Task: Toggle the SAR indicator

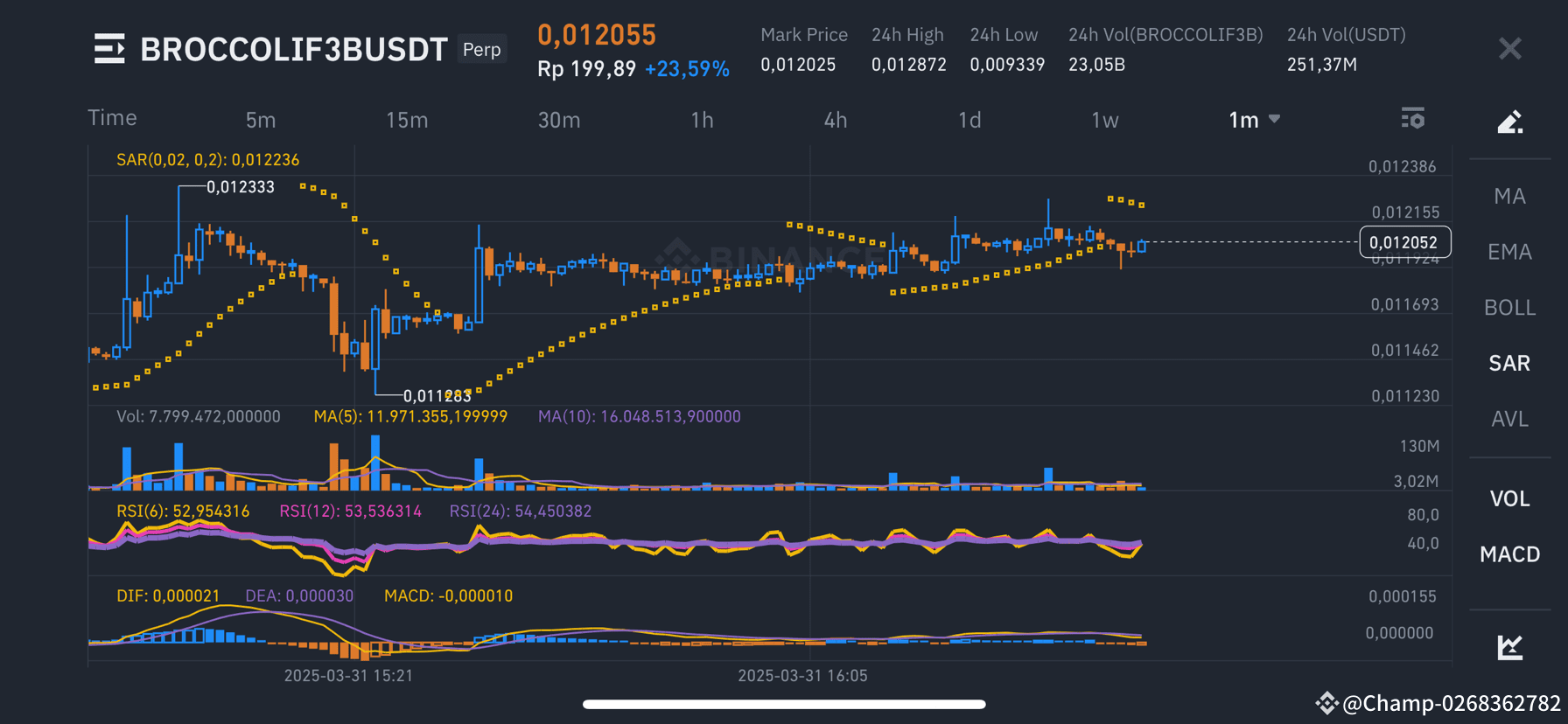Action: 1510,363
